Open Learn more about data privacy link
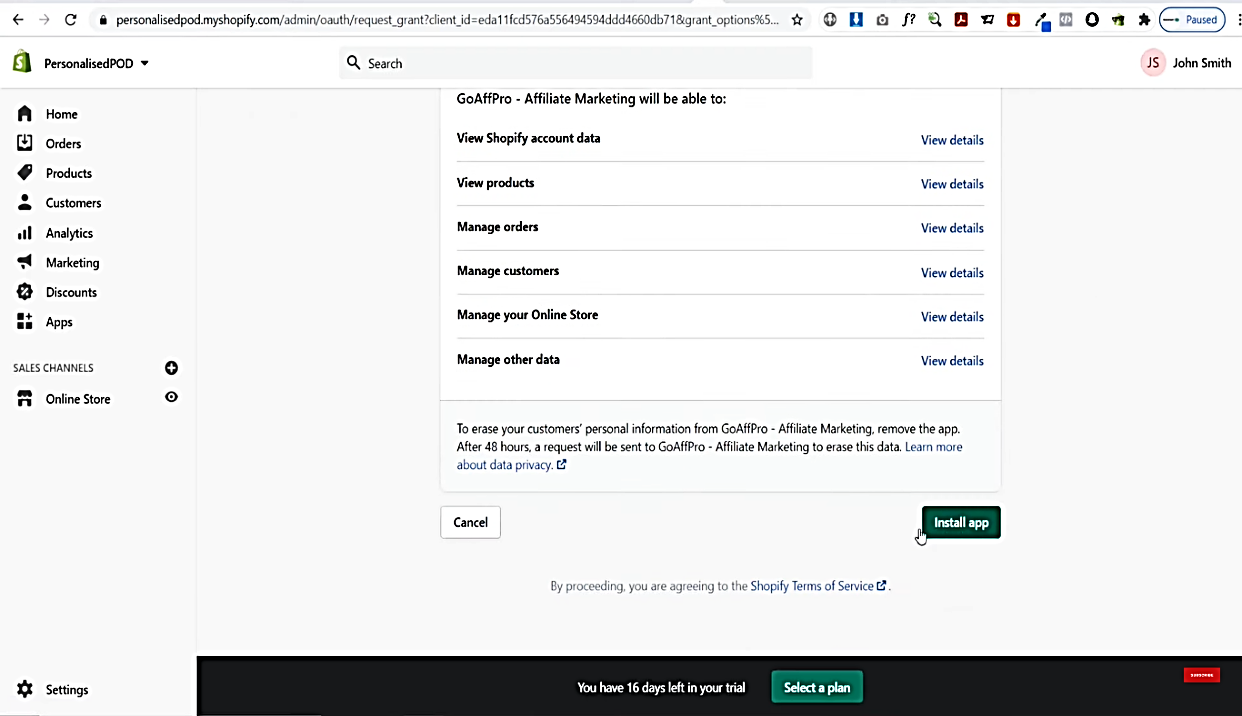1242x716 pixels. (934, 447)
